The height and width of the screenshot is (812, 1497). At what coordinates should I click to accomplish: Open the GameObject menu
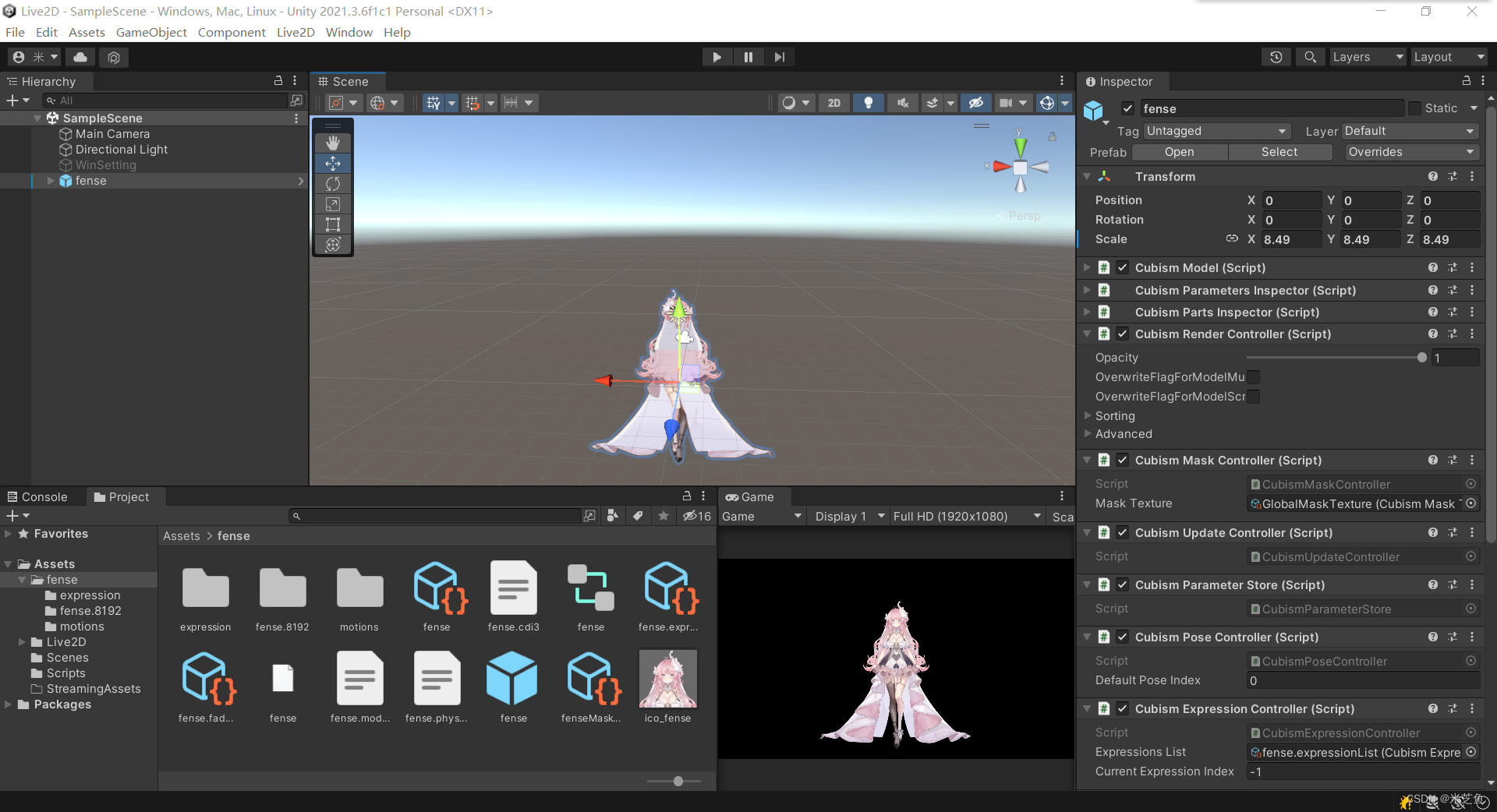(151, 32)
